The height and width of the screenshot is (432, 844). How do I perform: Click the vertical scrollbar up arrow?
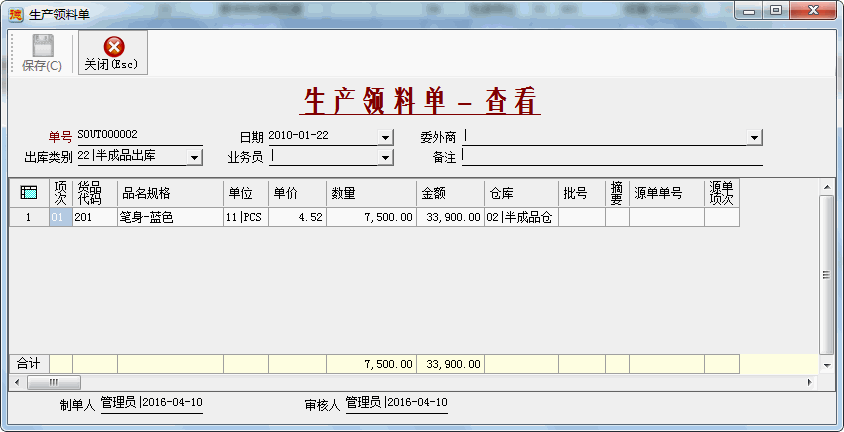[x=827, y=187]
